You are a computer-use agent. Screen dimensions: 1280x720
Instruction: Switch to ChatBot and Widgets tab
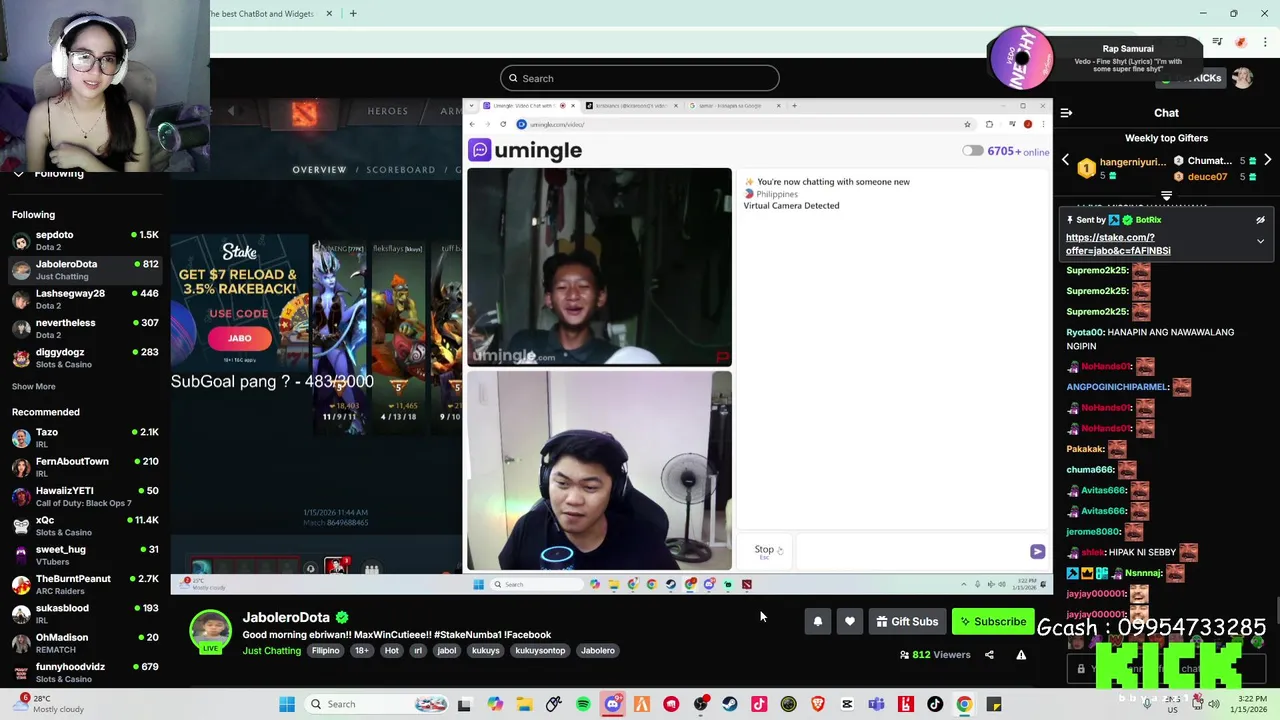coord(262,14)
